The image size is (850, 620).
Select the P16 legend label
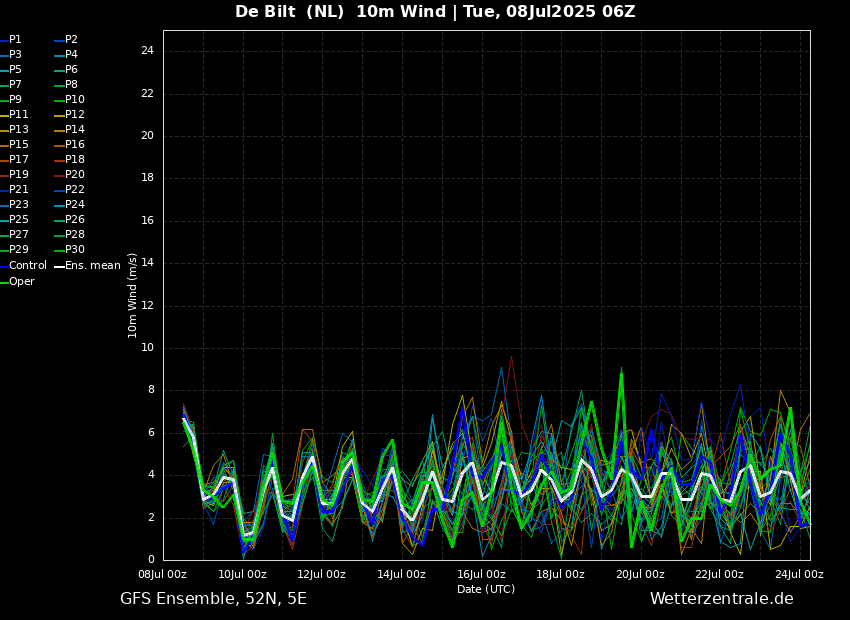(74, 145)
